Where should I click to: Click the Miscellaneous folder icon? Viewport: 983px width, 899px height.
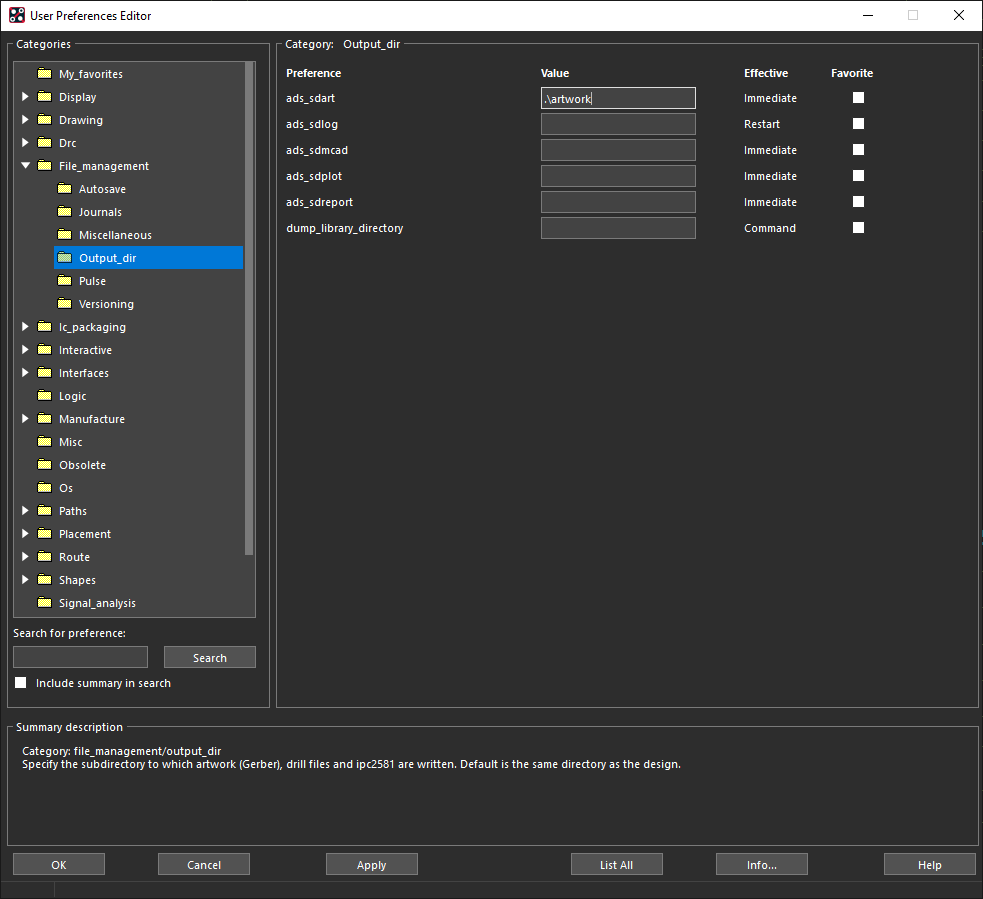(65, 234)
